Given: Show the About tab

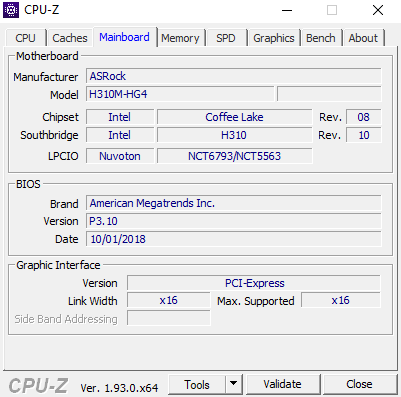Looking at the screenshot, I should coord(363,38).
